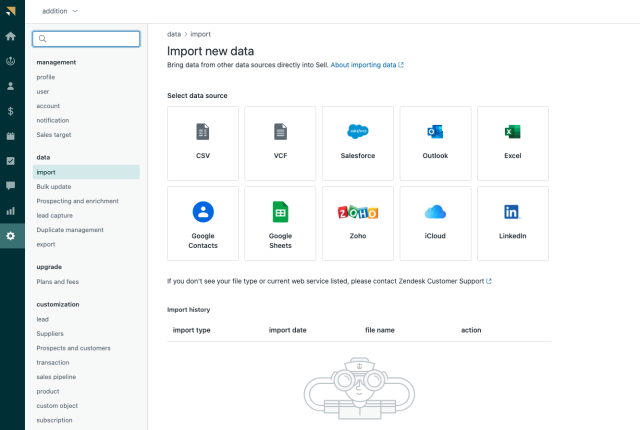Open Duplicate management page
Viewport: 640px width, 430px height.
[70, 230]
